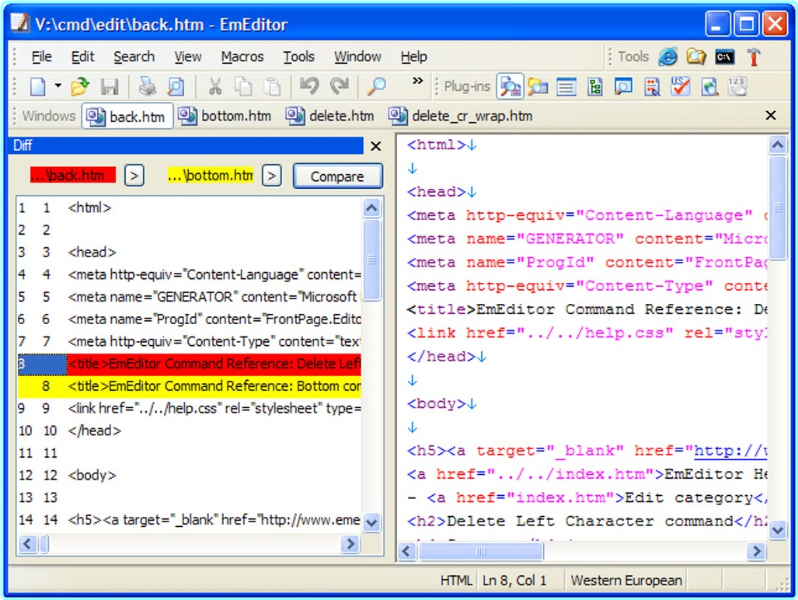The image size is (798, 600).
Task: Open the View menu
Action: coord(188,56)
